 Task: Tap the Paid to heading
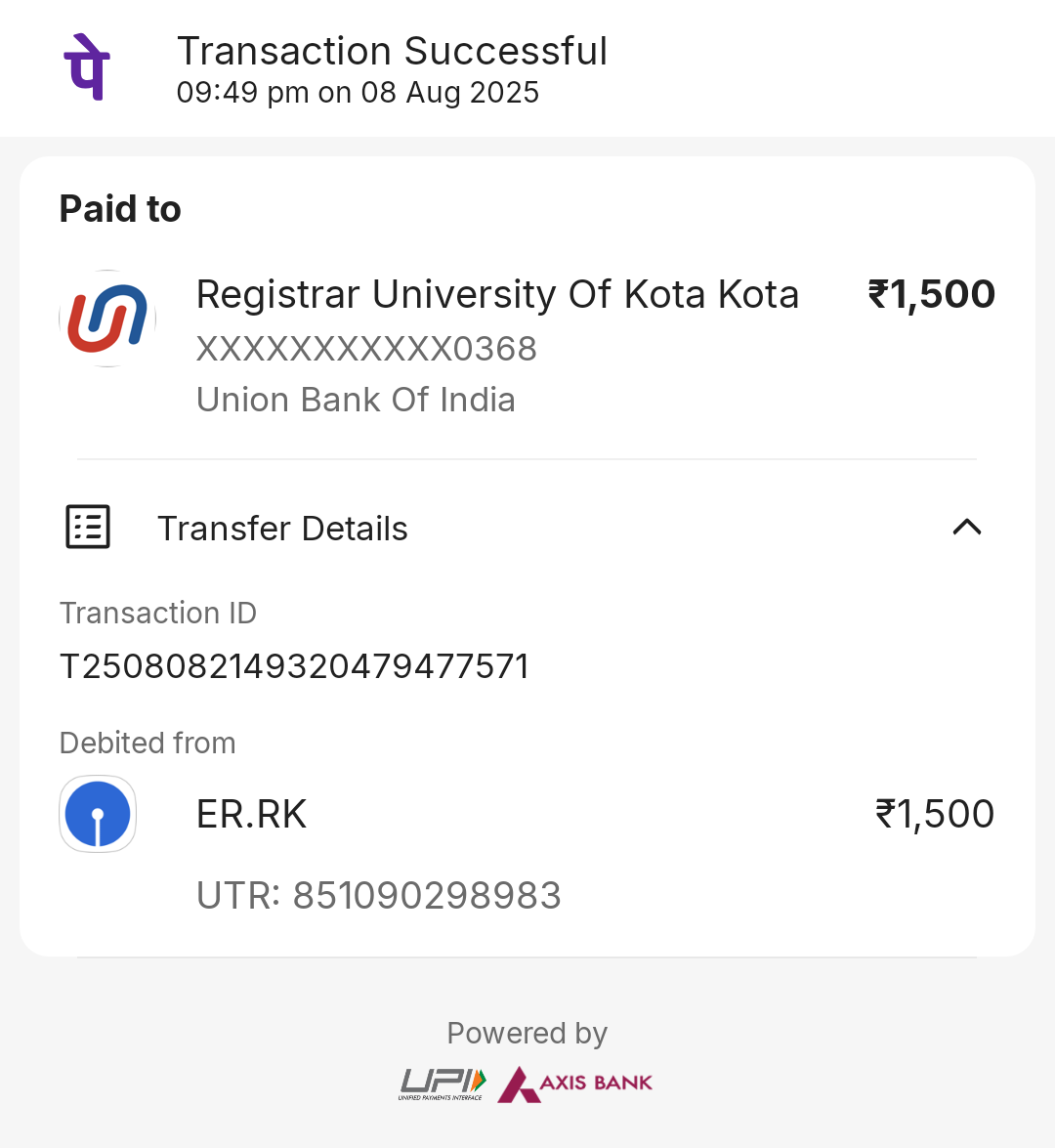coord(120,209)
